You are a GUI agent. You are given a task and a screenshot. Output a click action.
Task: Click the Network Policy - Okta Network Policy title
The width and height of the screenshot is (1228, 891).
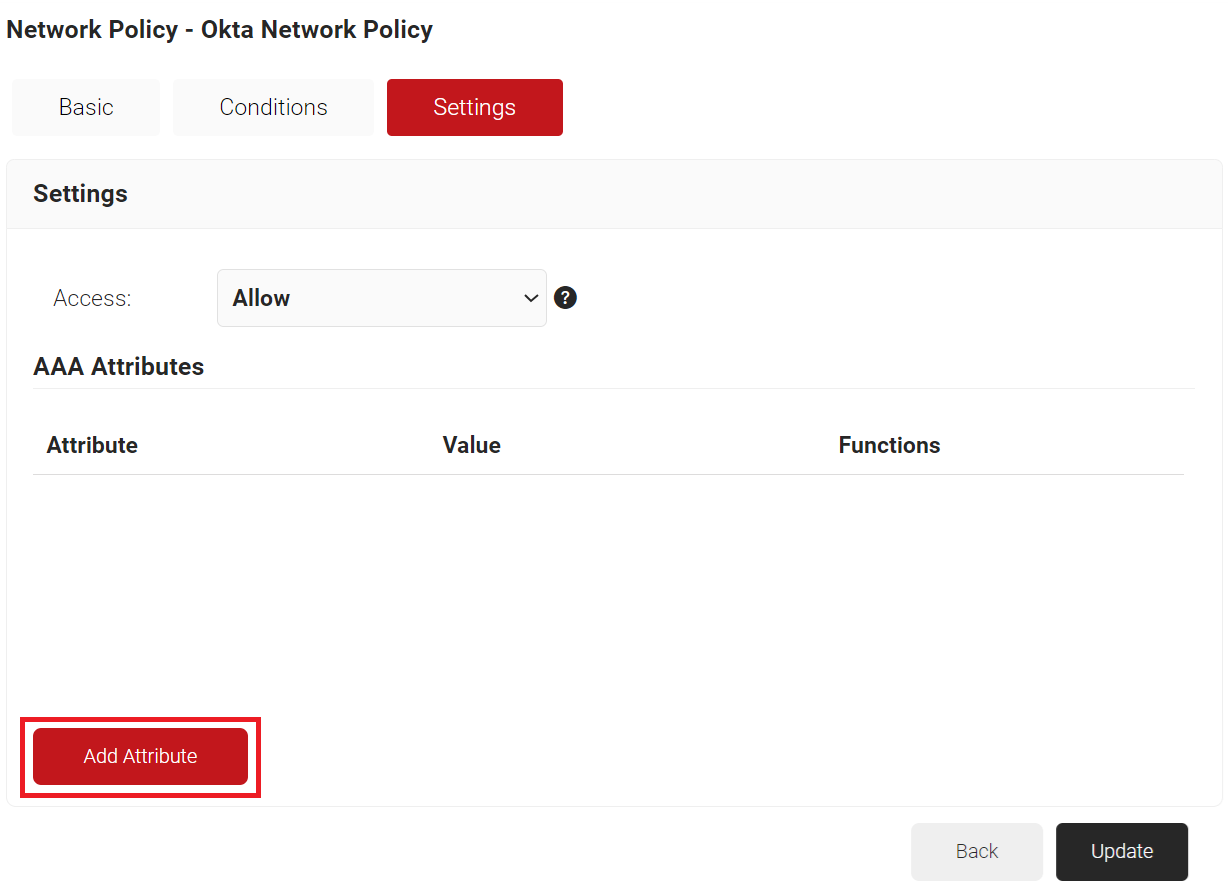point(220,30)
